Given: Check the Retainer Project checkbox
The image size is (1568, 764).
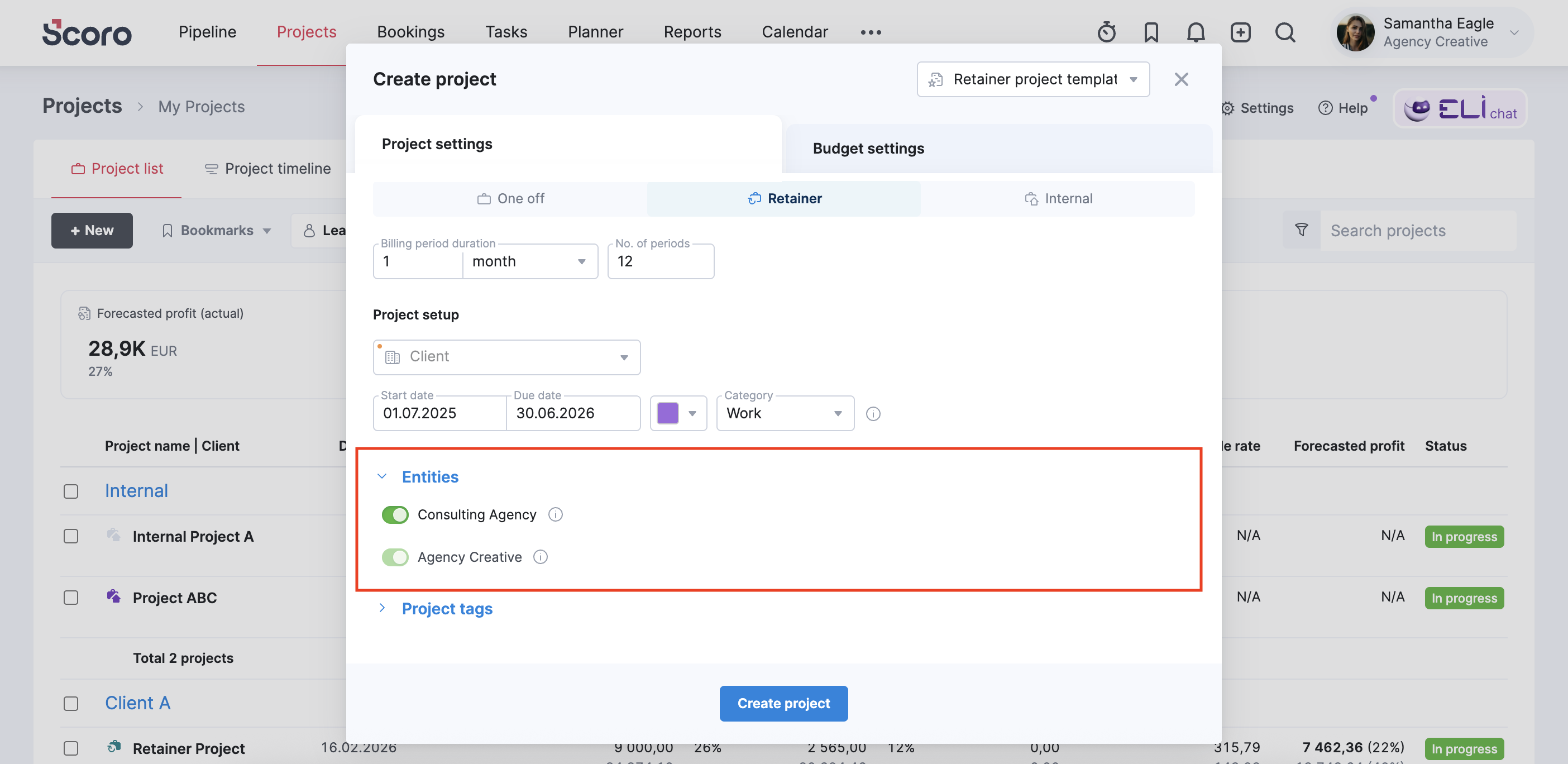Looking at the screenshot, I should [x=70, y=748].
